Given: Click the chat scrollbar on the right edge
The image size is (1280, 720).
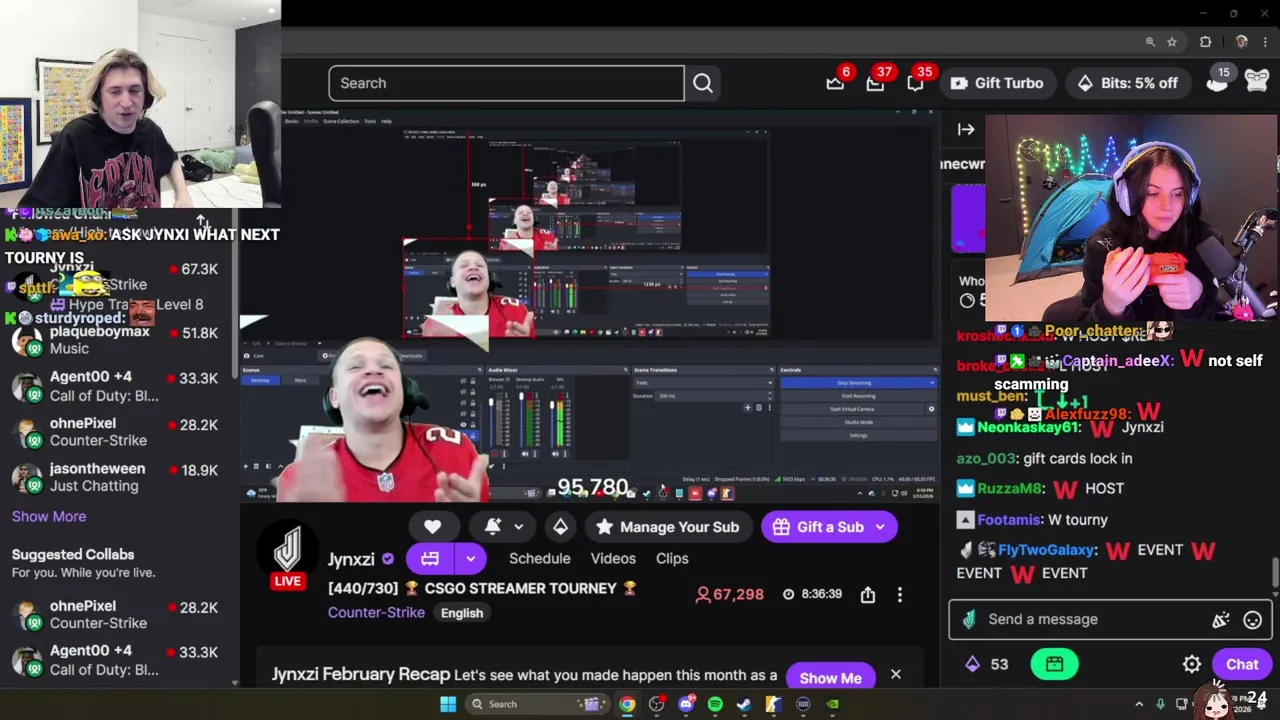Looking at the screenshot, I should pyautogui.click(x=1275, y=572).
